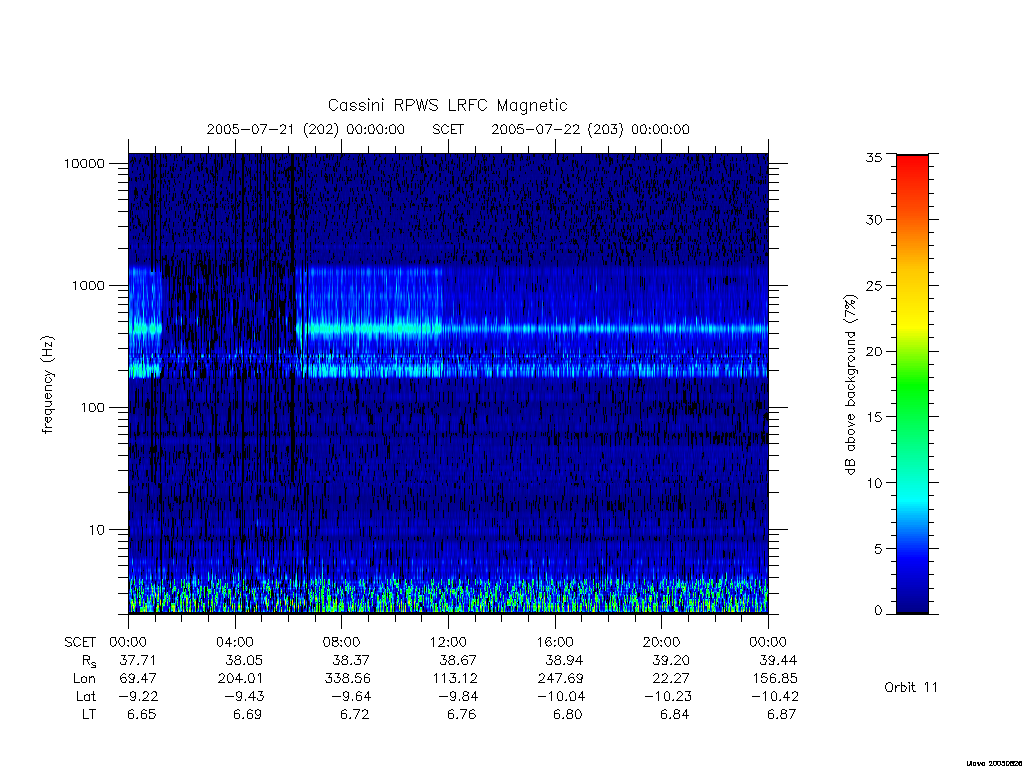
Task: Click the 'frequency (Hz)' axis label
Action: point(47,385)
